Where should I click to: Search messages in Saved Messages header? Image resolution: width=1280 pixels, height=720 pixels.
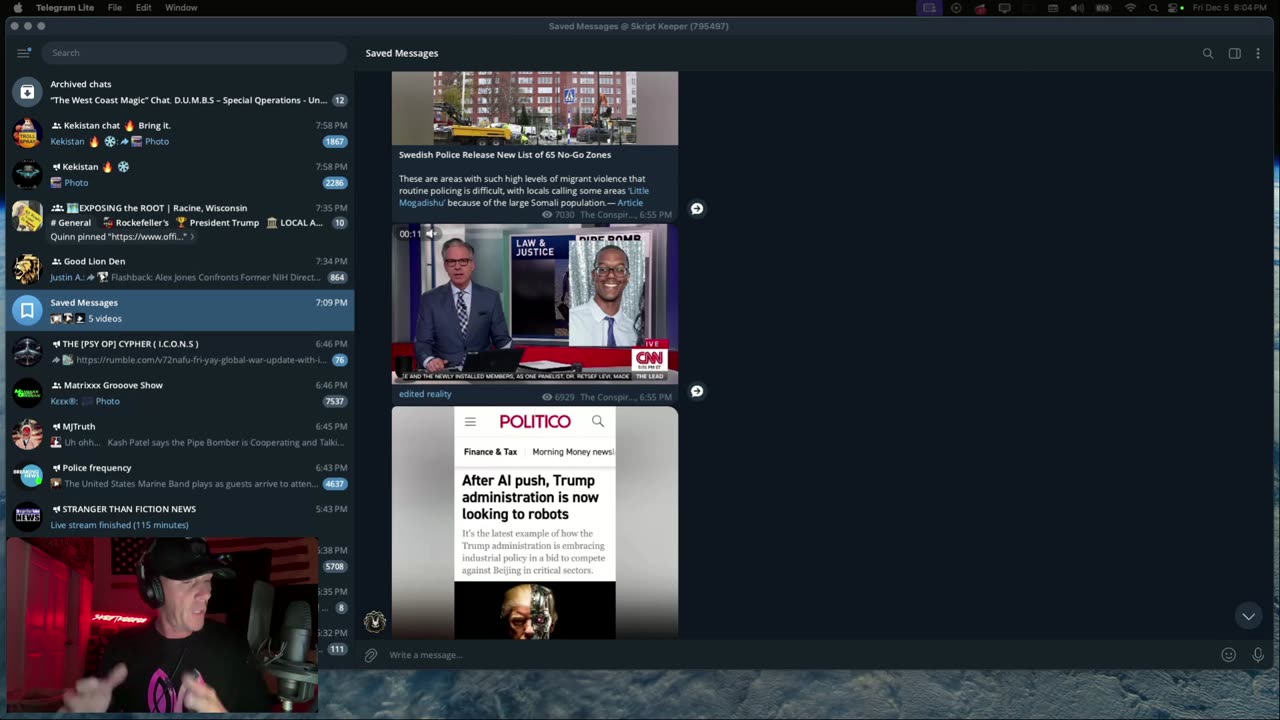(1208, 53)
